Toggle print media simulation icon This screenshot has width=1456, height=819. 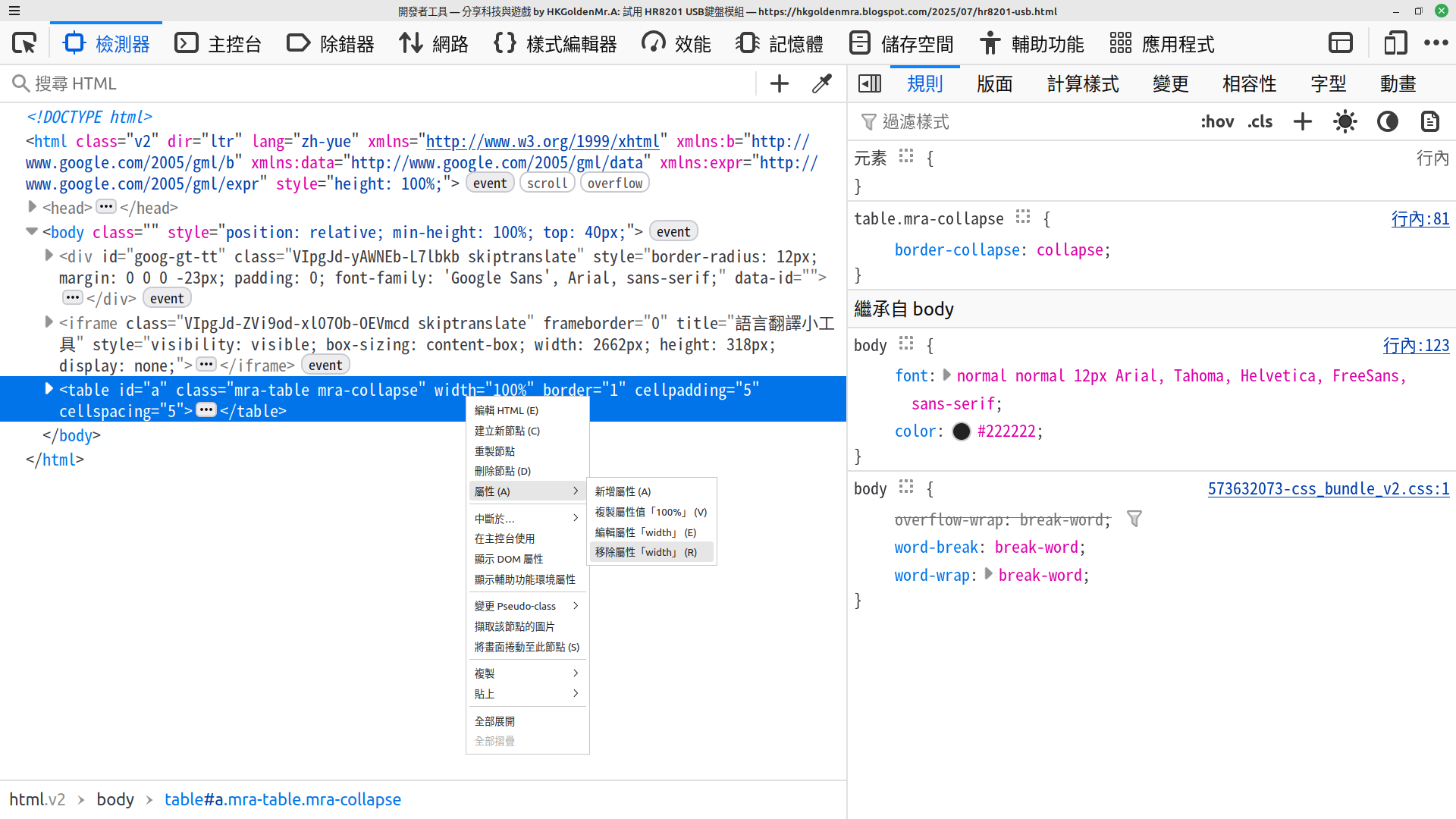click(x=1430, y=121)
